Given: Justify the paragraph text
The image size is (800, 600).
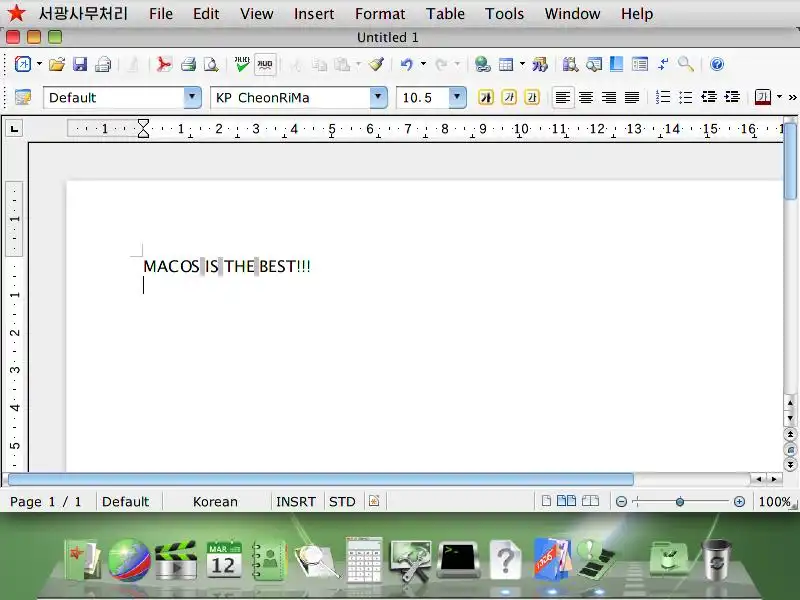Looking at the screenshot, I should click(x=632, y=97).
